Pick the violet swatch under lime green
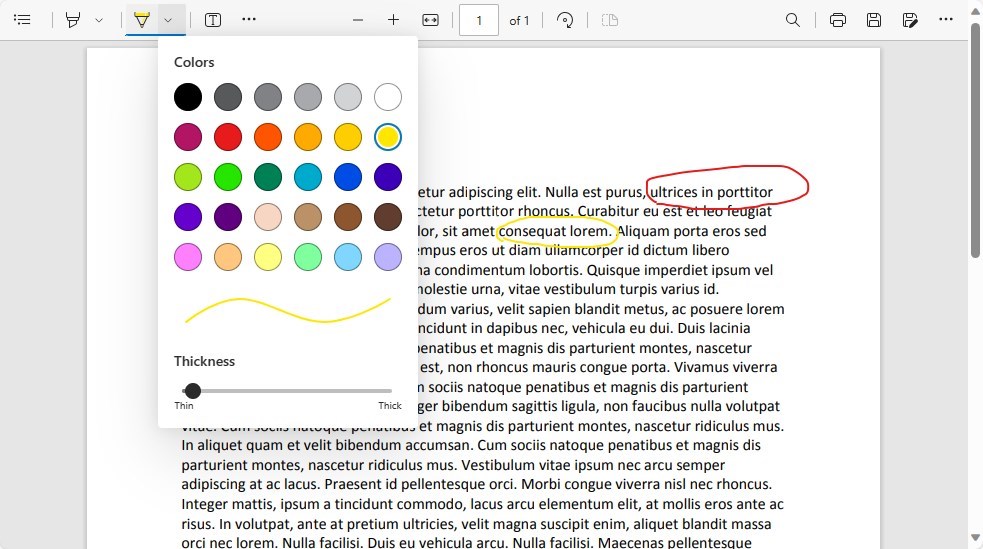983x549 pixels. click(188, 217)
